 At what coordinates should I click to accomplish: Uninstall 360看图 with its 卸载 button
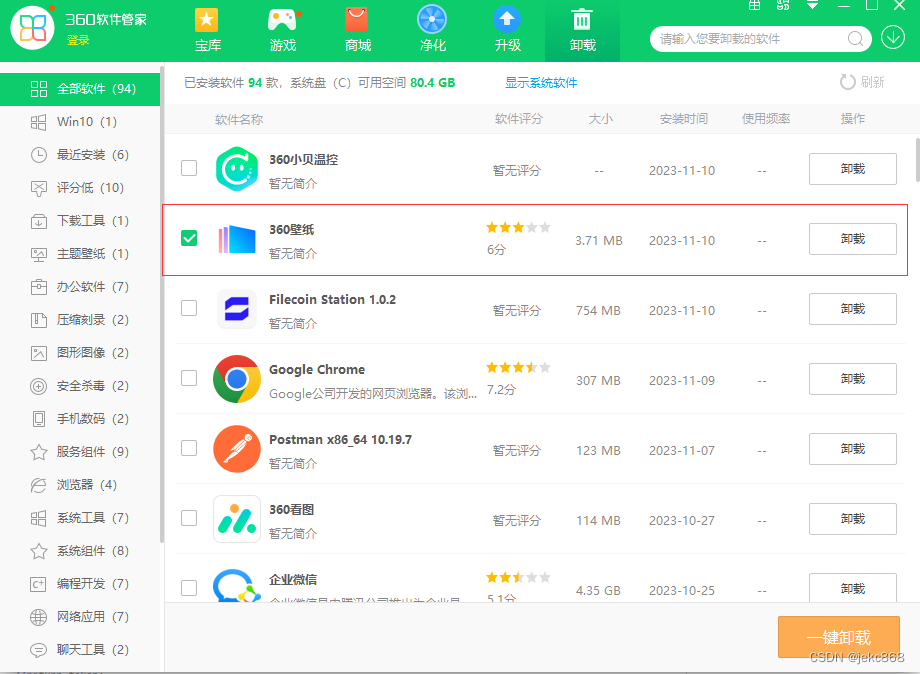853,519
